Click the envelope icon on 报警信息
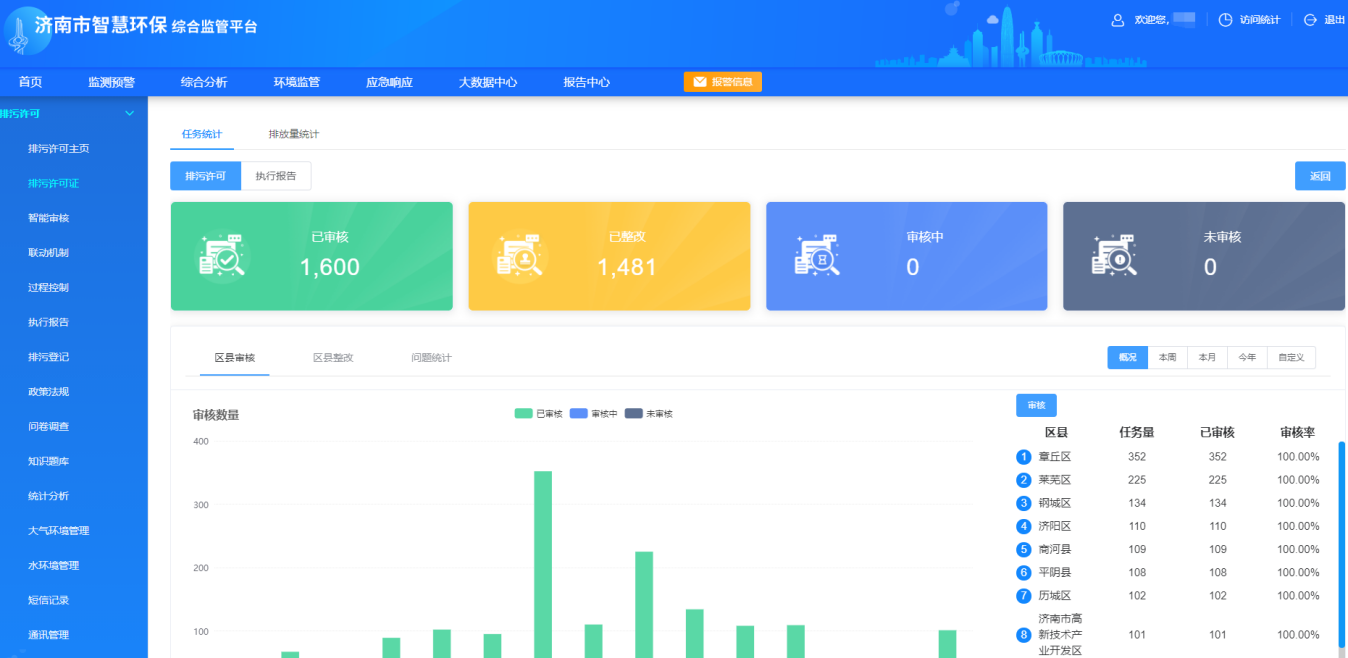Viewport: 1348px width, 658px height. (x=700, y=82)
